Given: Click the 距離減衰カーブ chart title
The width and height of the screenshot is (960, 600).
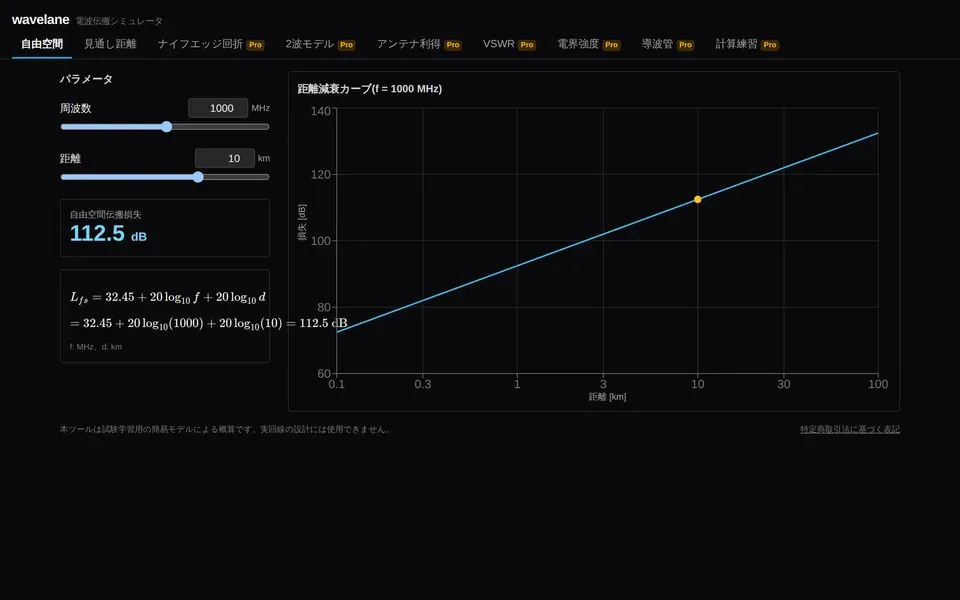Looking at the screenshot, I should pos(370,89).
